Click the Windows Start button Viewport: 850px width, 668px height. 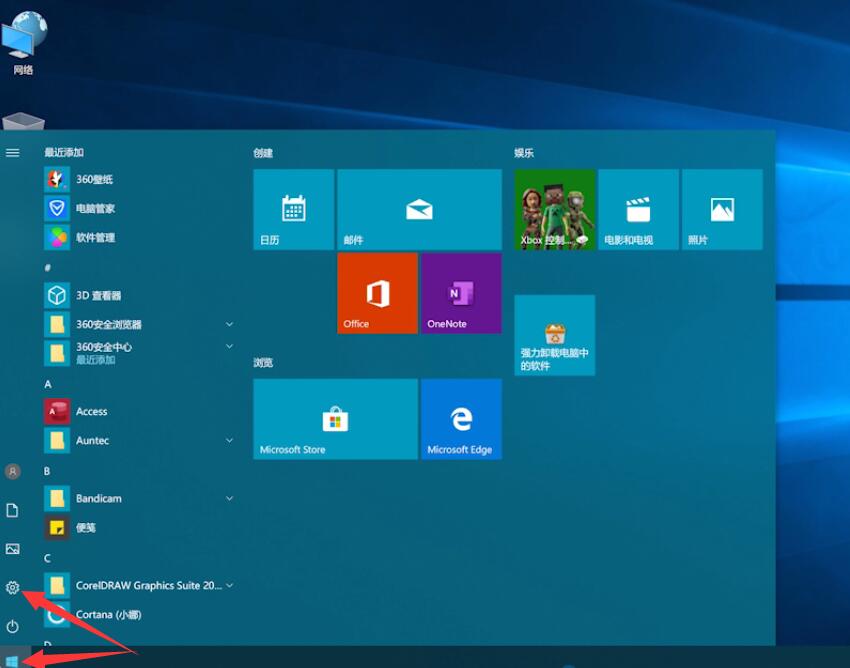click(12, 660)
